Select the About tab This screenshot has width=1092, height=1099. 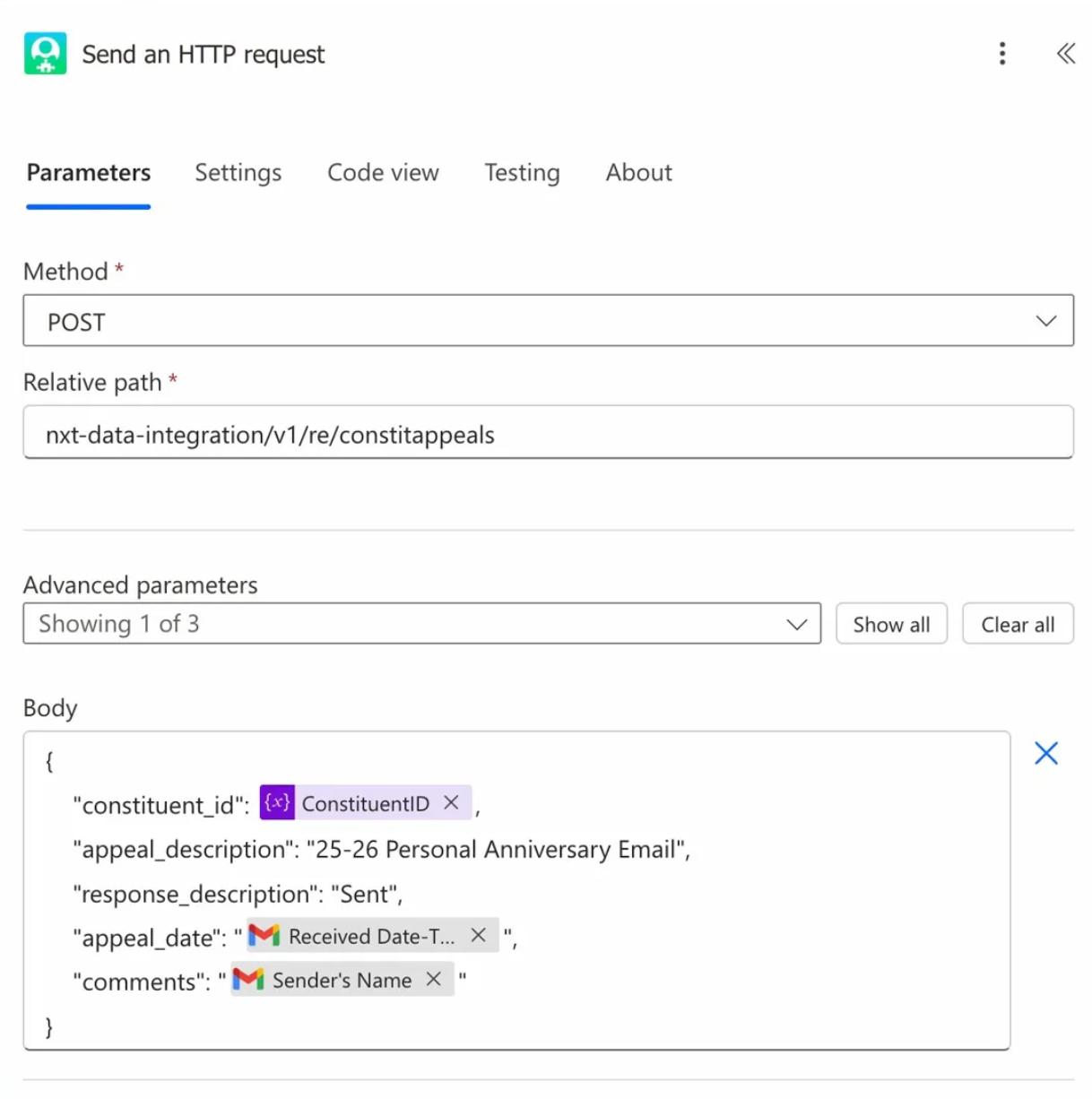pos(638,172)
